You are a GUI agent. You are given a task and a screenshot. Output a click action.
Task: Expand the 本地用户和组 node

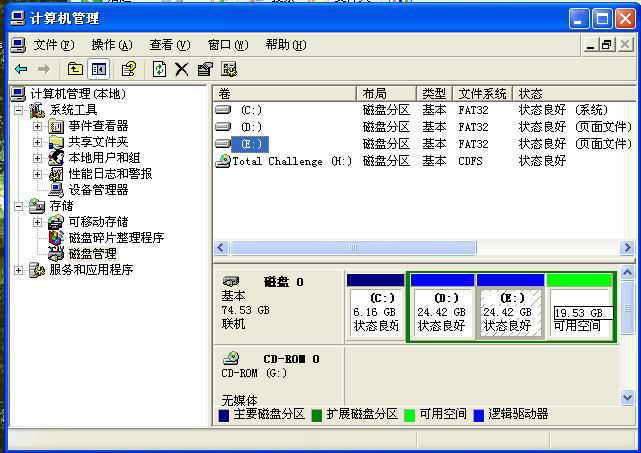click(x=37, y=158)
